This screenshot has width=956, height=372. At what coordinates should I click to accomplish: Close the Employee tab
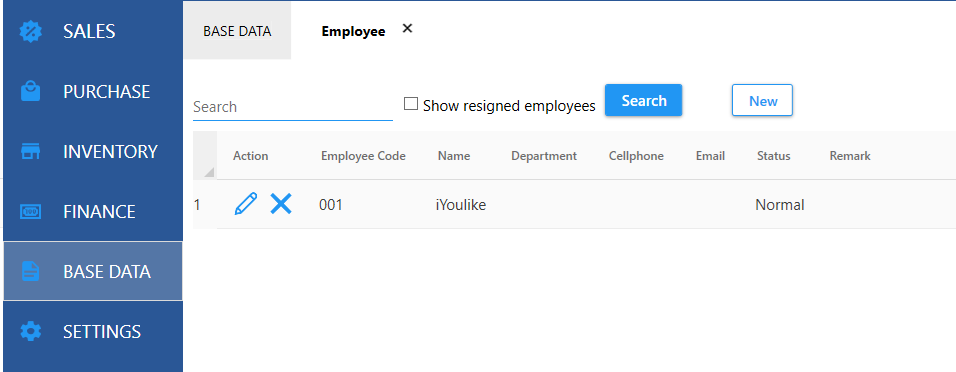click(x=407, y=28)
